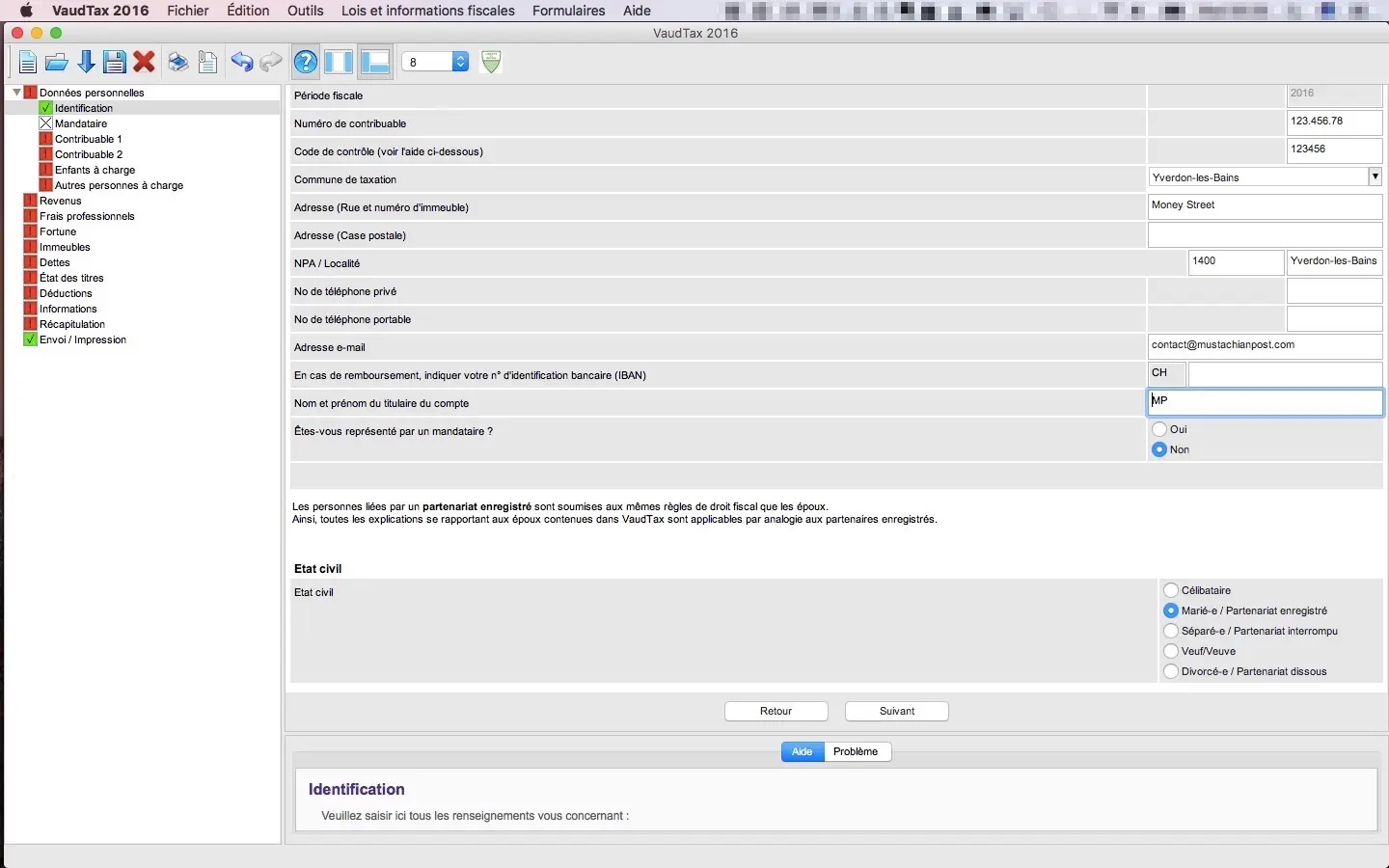Click the red X delete icon
The image size is (1389, 868).
(x=145, y=63)
